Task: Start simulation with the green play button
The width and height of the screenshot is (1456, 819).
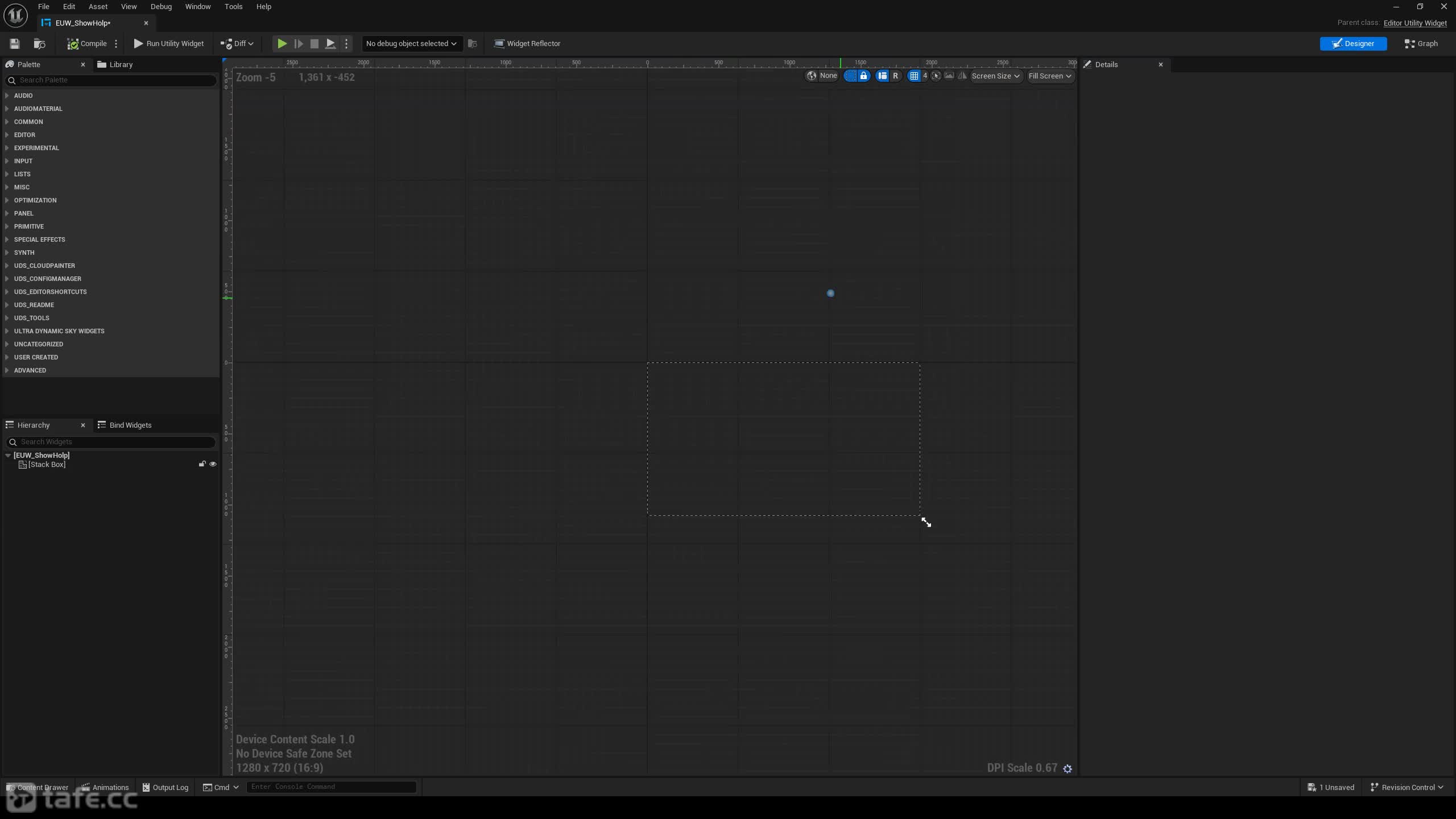Action: [282, 44]
